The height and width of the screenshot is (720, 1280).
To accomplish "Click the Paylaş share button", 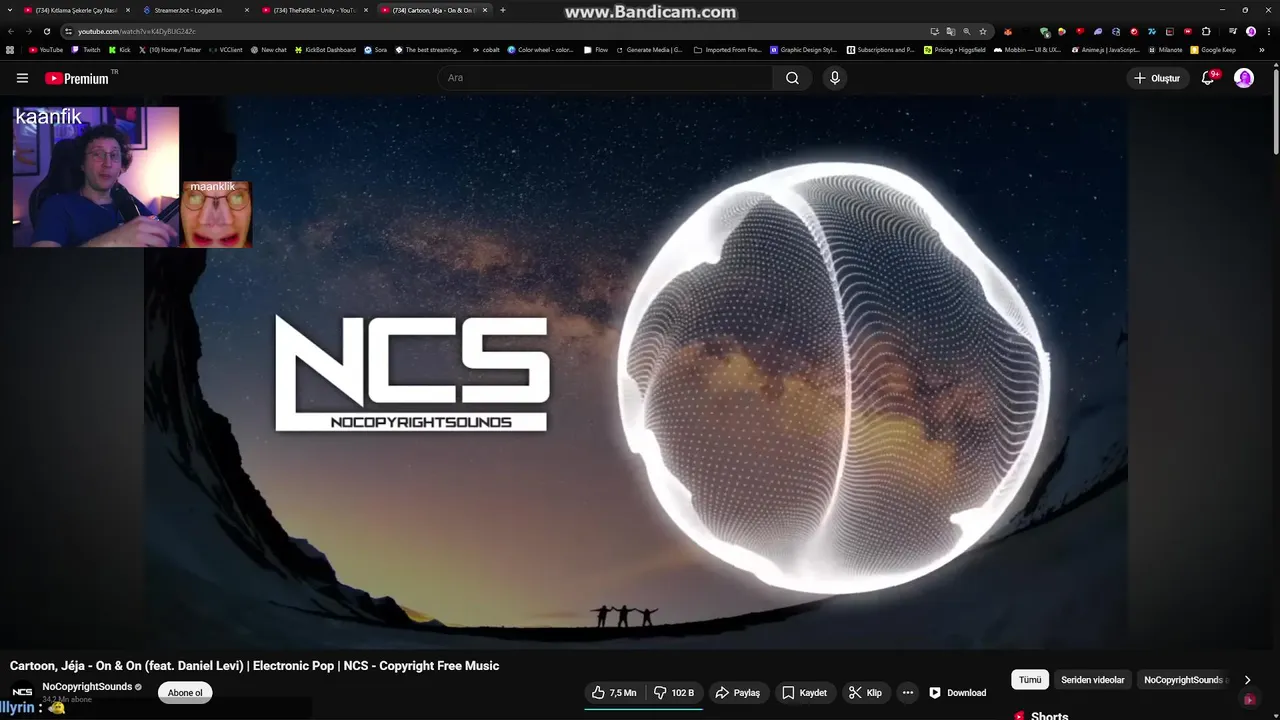I will pos(738,692).
